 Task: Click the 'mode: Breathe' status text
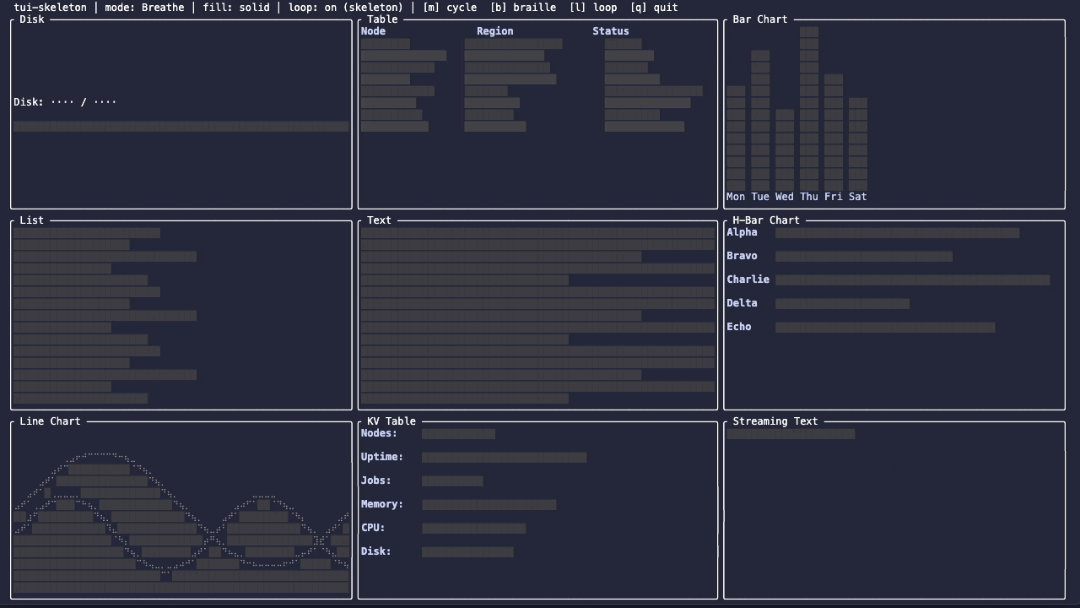pos(145,8)
